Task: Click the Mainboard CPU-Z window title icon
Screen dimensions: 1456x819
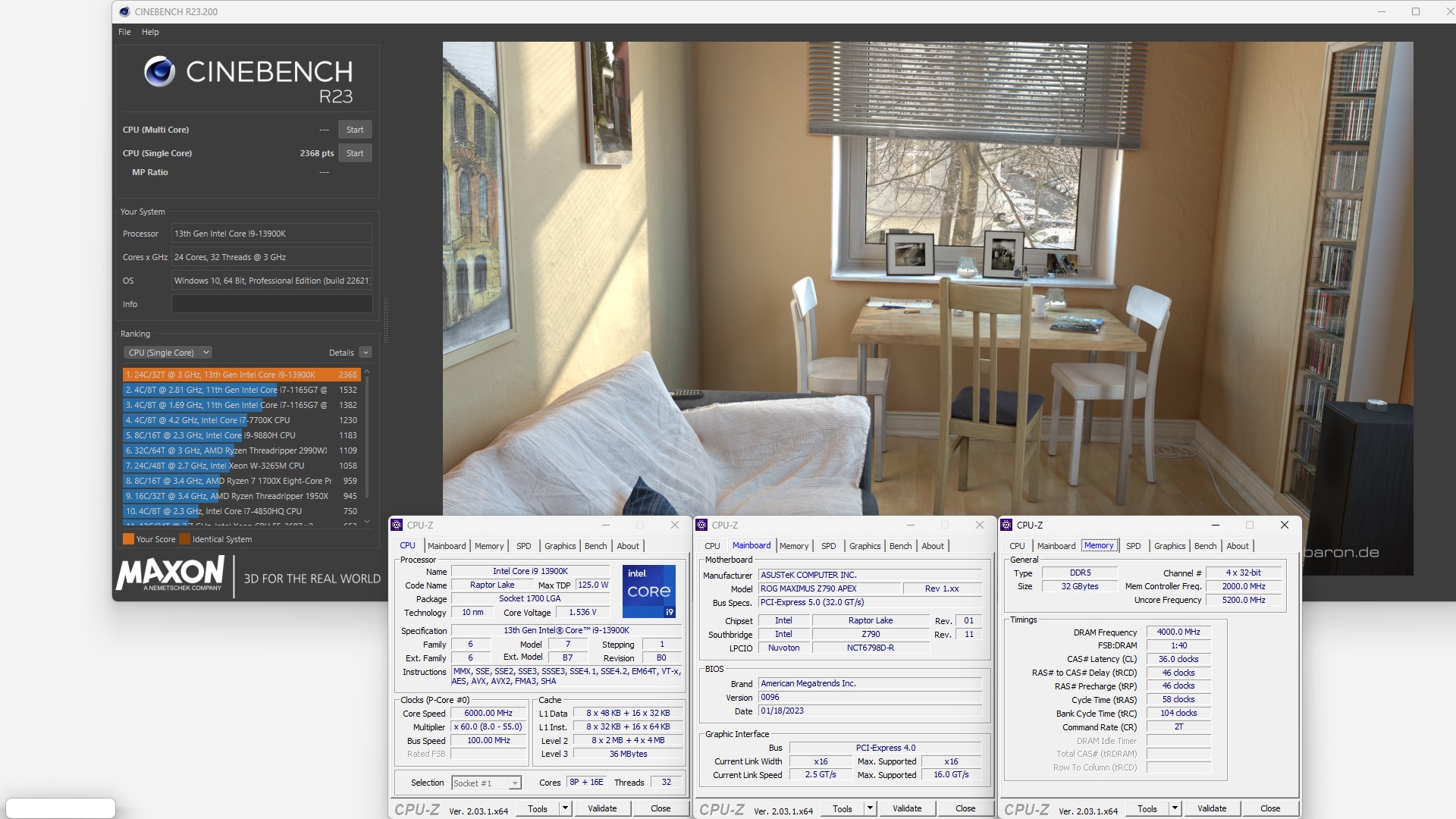Action: point(701,525)
